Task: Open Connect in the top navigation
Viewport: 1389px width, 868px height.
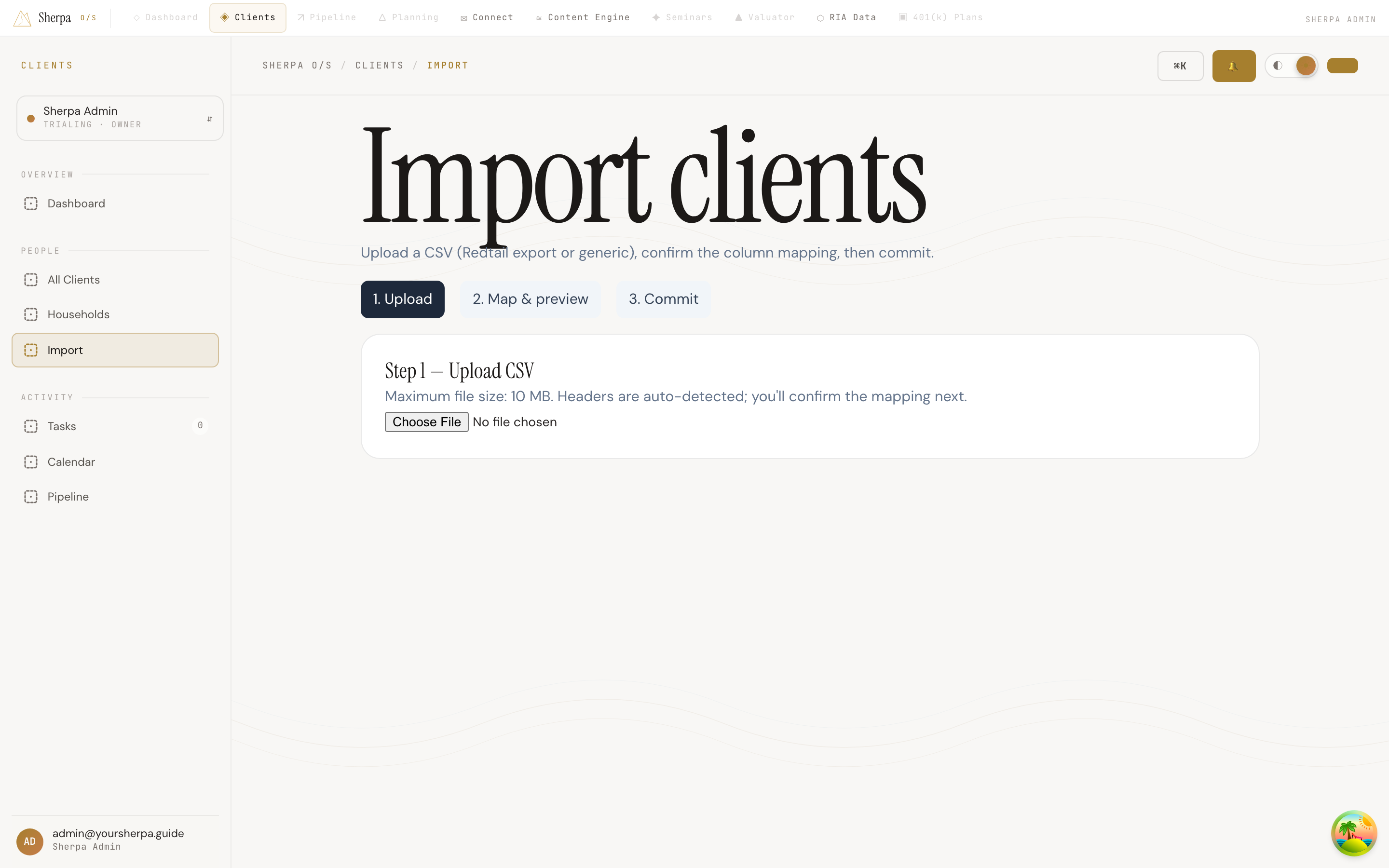Action: point(487,18)
